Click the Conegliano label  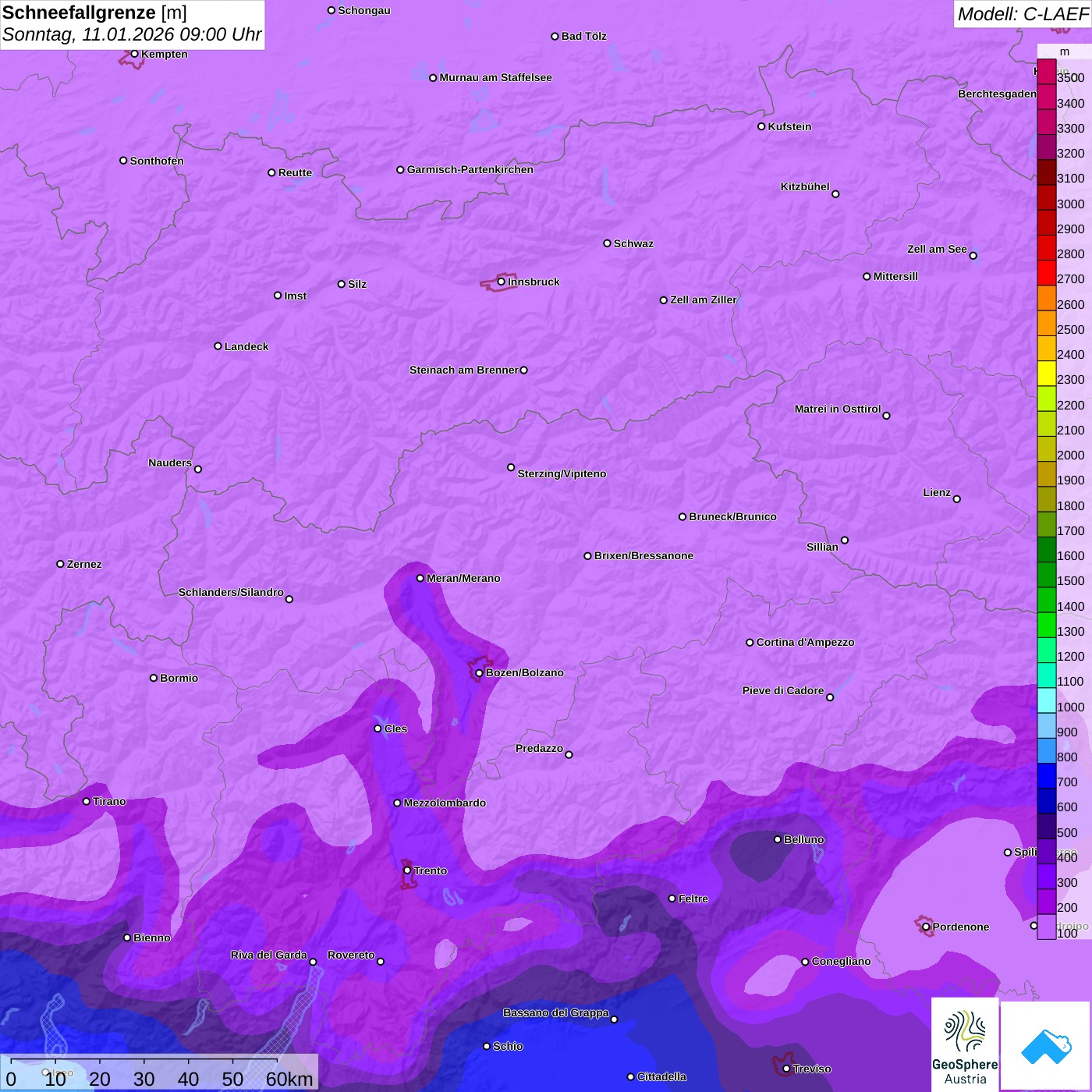[x=841, y=961]
